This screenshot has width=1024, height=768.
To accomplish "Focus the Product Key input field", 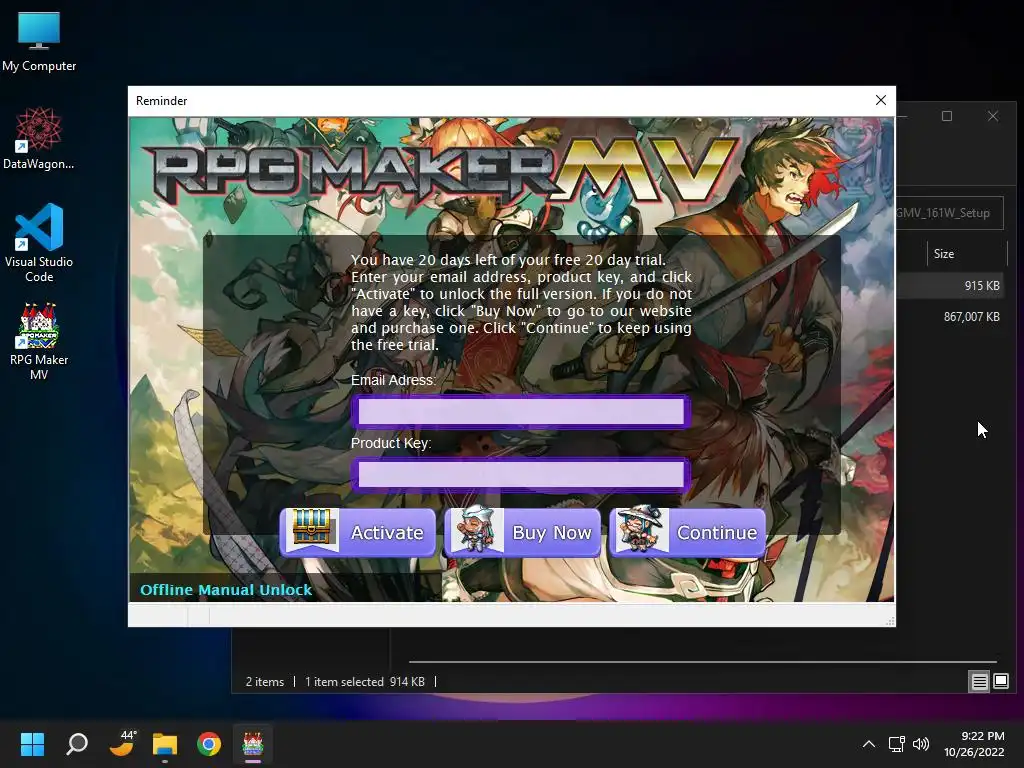I will (521, 475).
